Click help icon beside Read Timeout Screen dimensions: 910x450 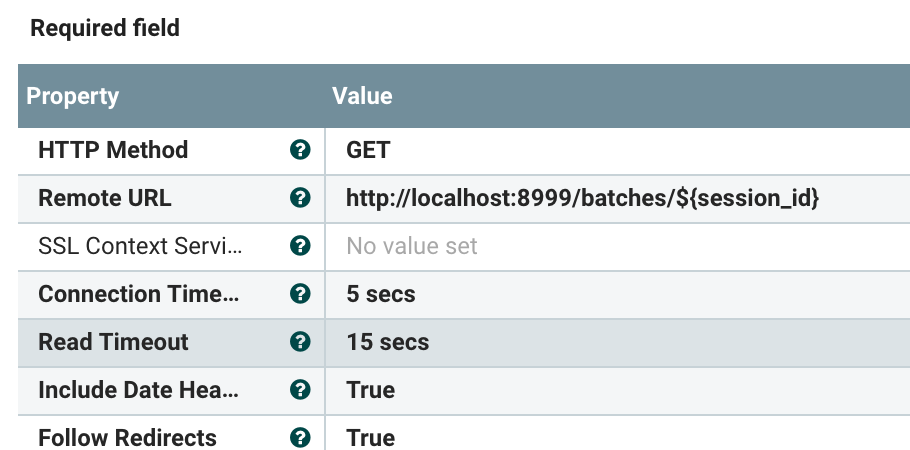[299, 342]
